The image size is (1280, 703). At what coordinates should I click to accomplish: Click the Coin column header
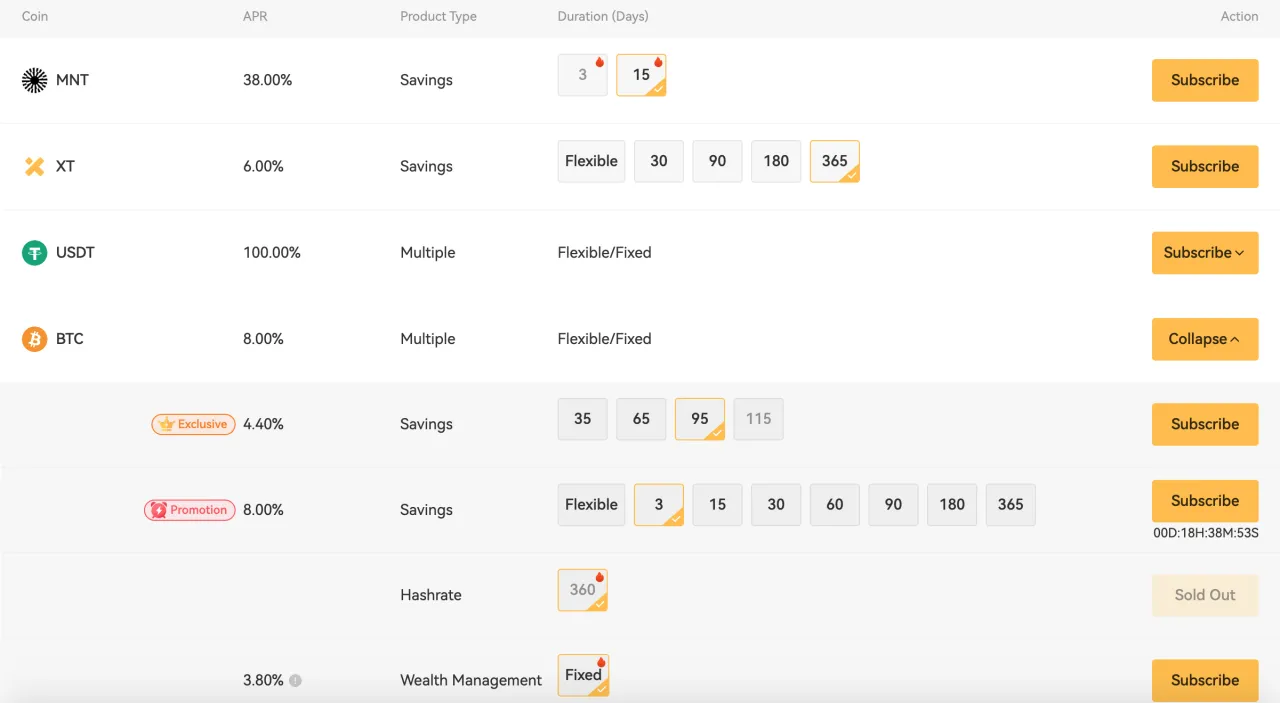coord(35,16)
